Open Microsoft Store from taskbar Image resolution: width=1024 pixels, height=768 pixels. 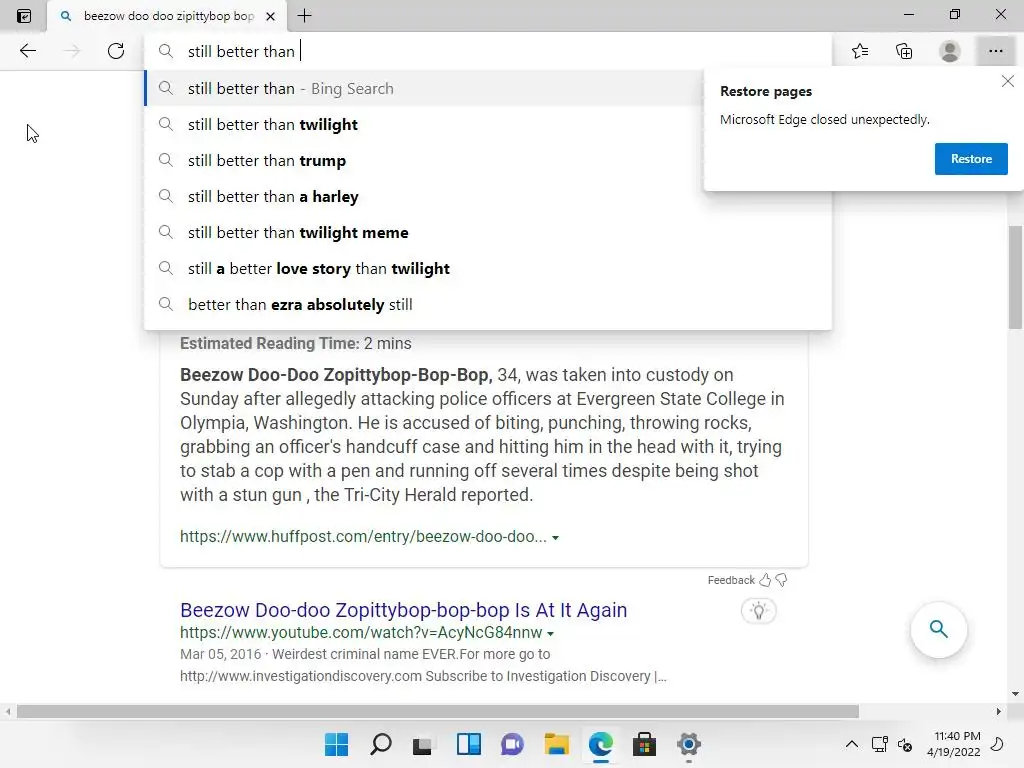coord(644,744)
